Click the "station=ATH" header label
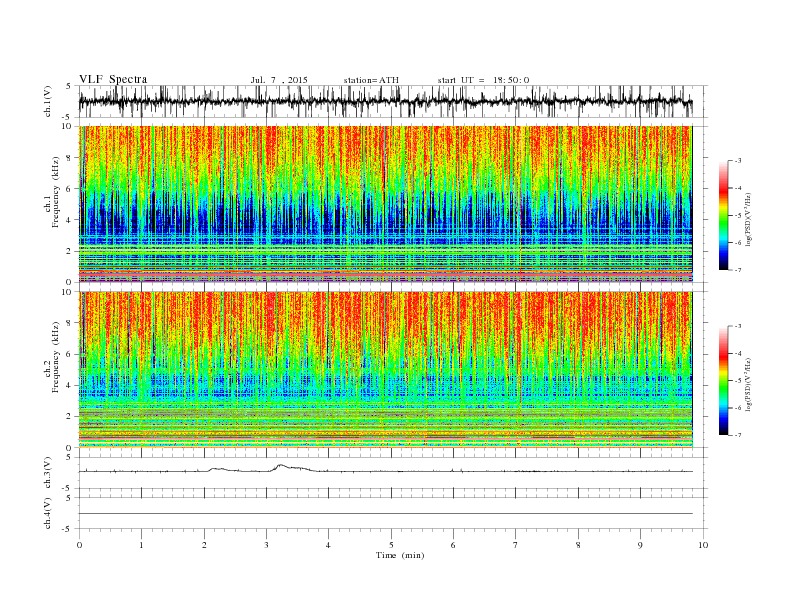Screen dimensions: 792x612 [x=371, y=80]
